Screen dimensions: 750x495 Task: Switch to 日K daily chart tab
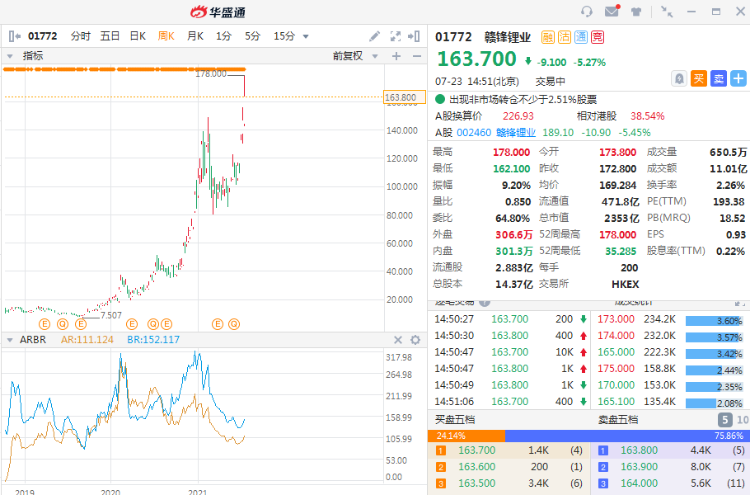[x=138, y=36]
